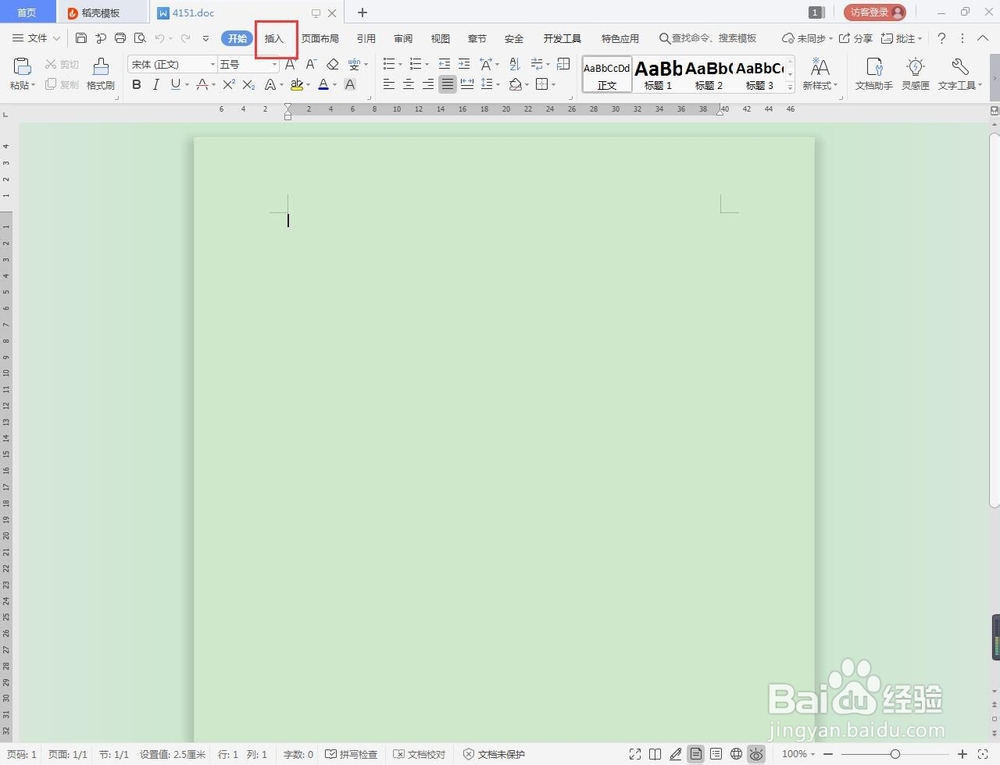Open the text highlight color tool
Screen dimensions: 1000x765
[297, 84]
